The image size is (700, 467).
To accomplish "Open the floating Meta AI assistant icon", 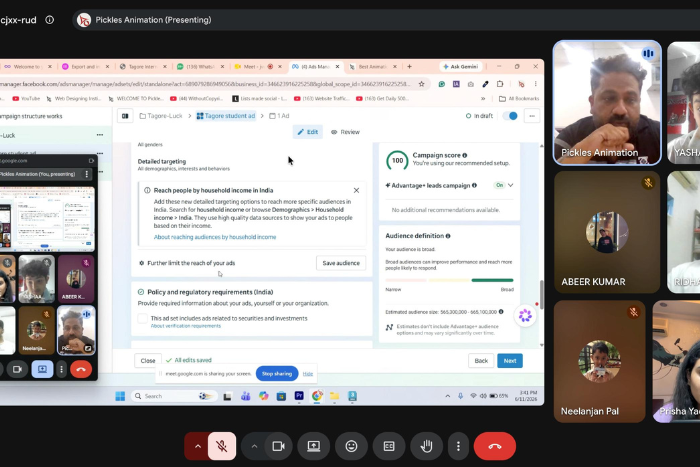I will click(525, 316).
